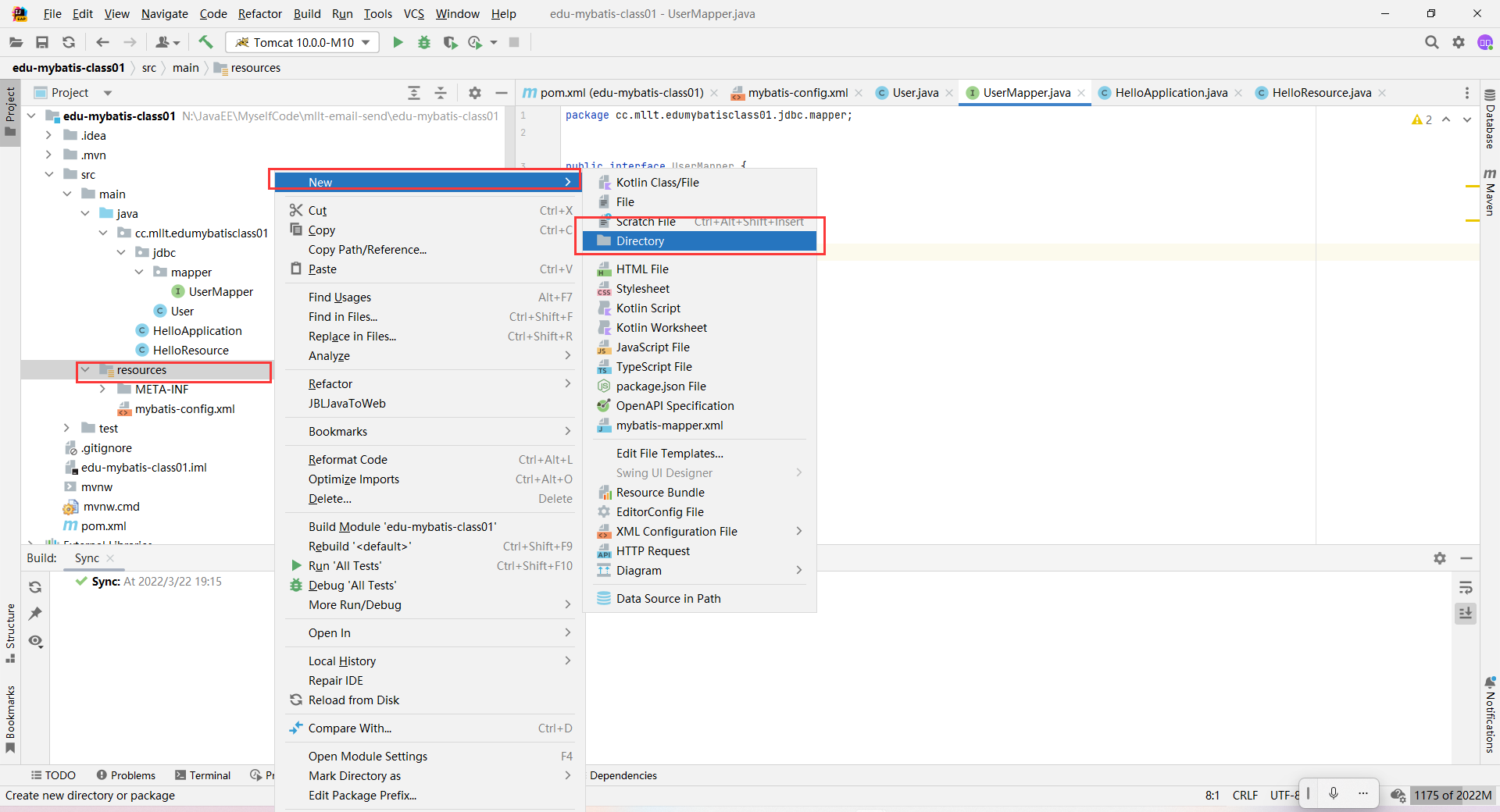Choose Kotlin Class/File in New submenu
1500x812 pixels.
700,183
